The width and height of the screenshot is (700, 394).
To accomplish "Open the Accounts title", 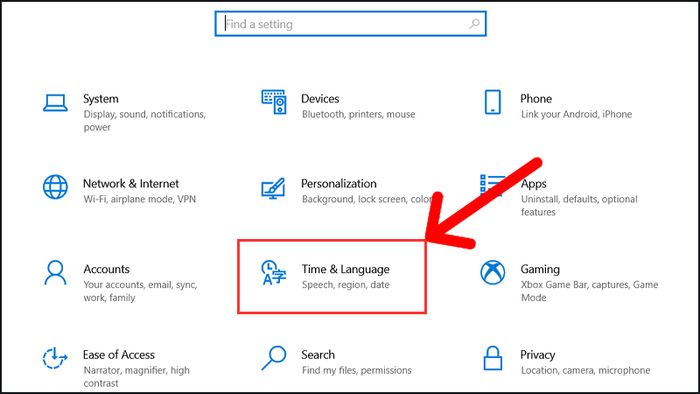I will [x=107, y=269].
